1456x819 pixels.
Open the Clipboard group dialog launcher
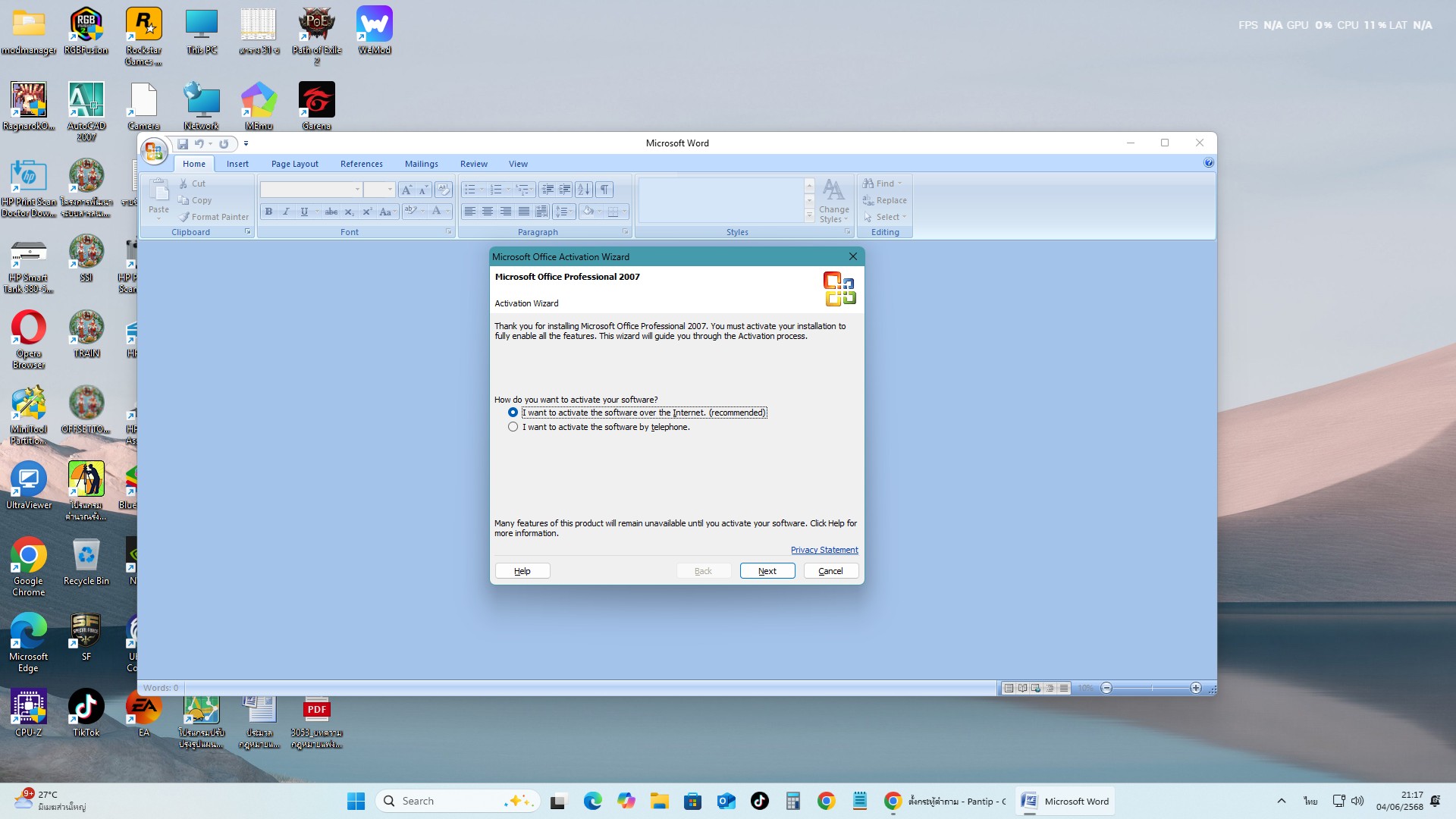pos(247,232)
